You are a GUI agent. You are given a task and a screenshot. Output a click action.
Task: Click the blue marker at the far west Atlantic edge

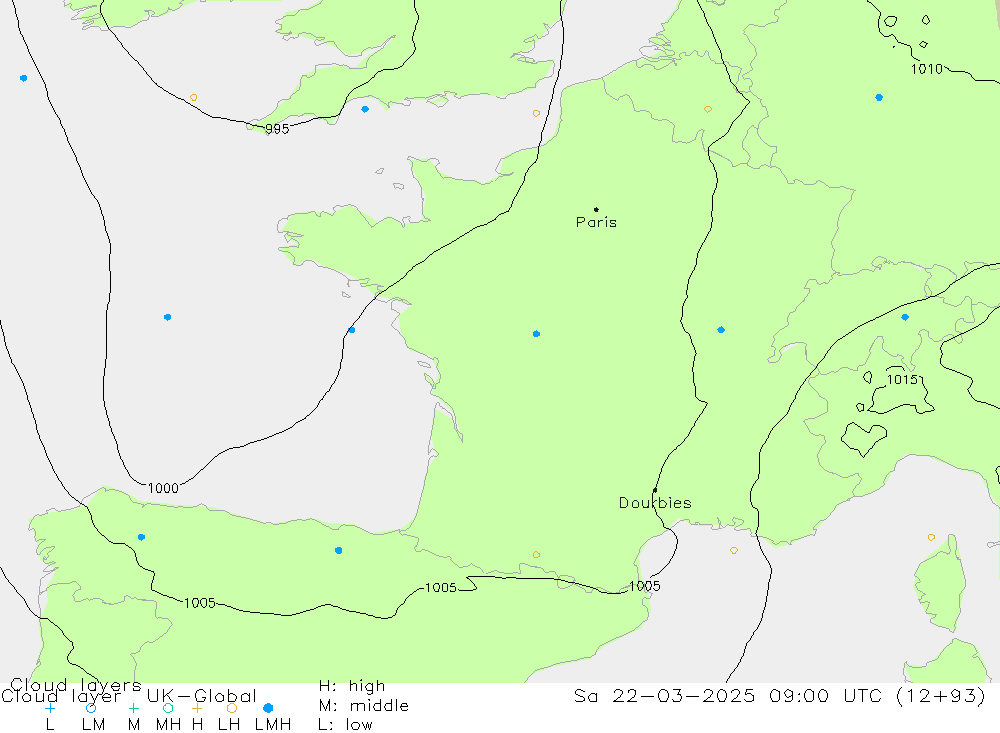(x=24, y=78)
